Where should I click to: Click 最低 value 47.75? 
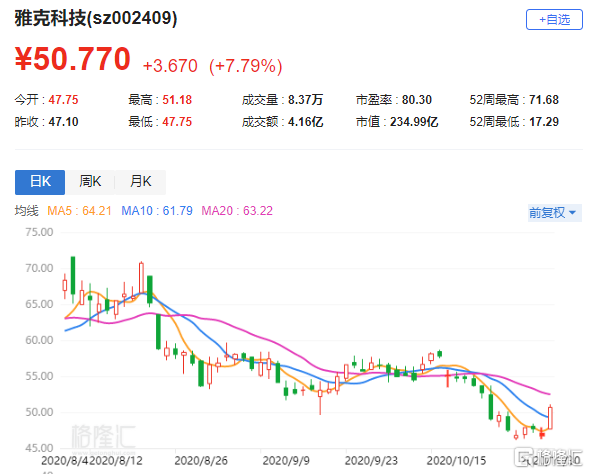coord(177,122)
